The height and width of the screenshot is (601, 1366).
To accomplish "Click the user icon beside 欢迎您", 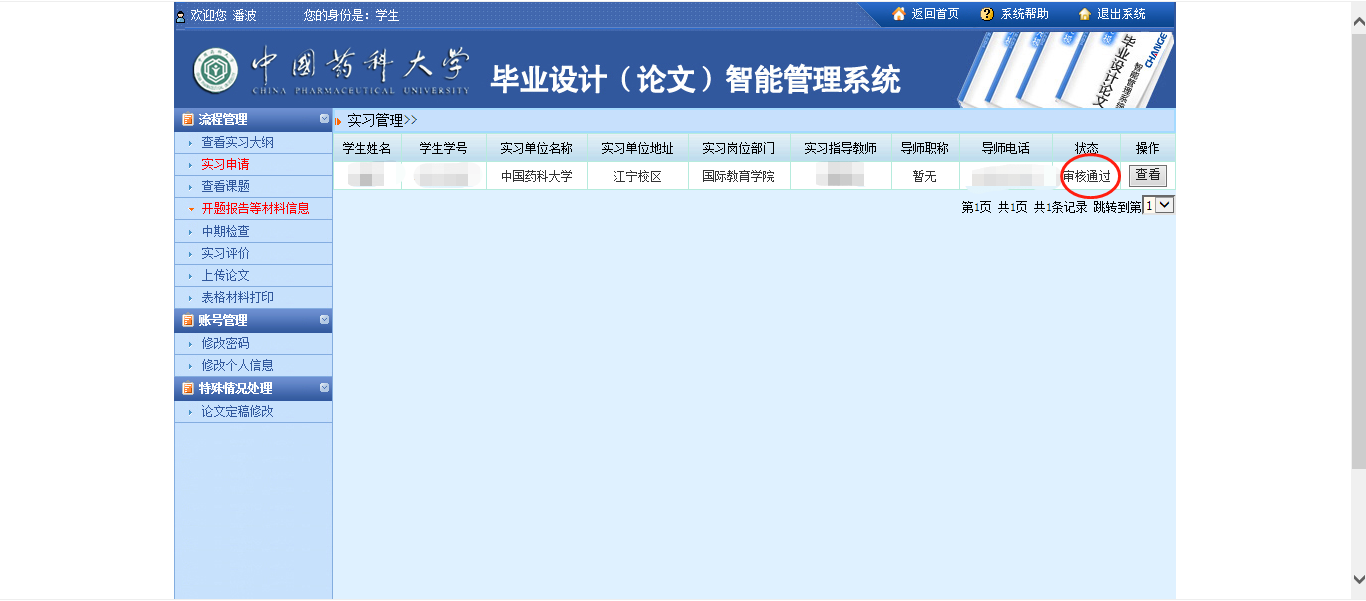I will click(x=180, y=16).
